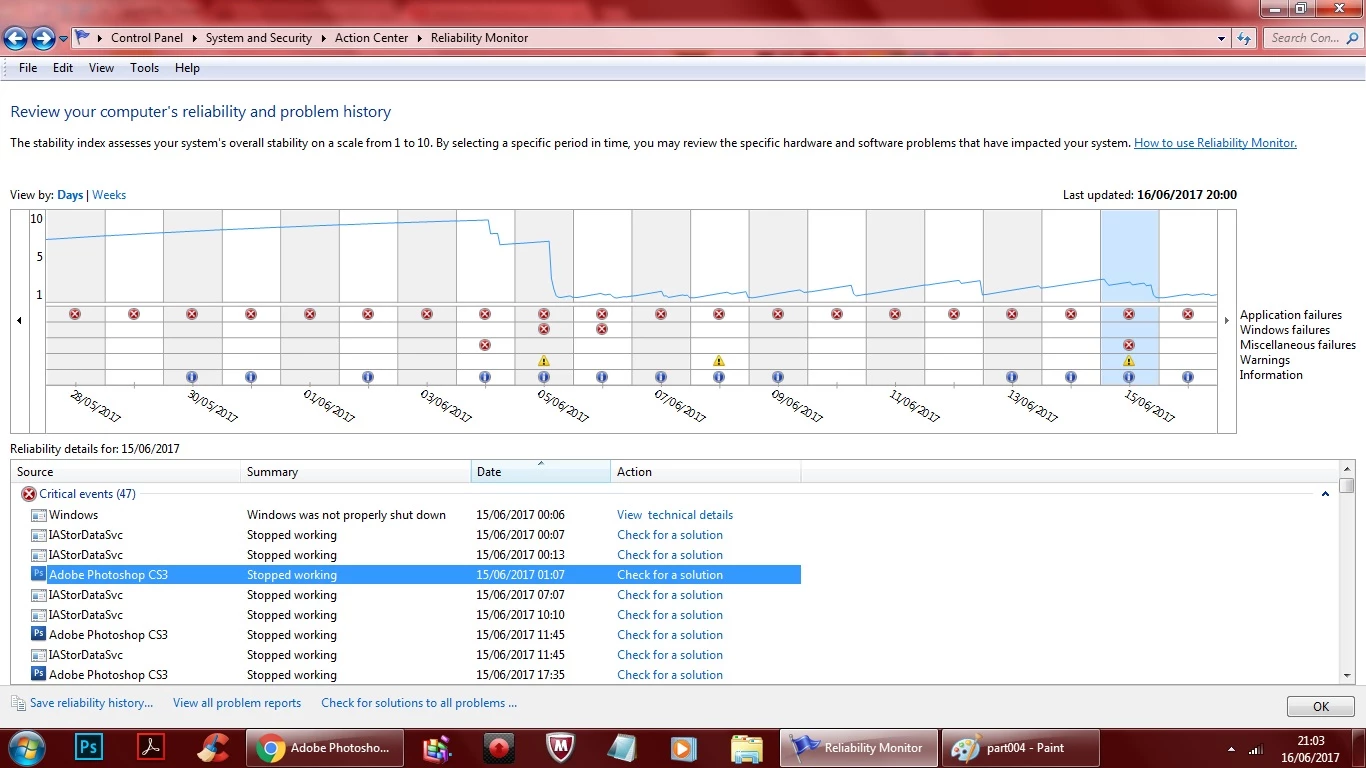Viewport: 1366px width, 768px height.
Task: Click the miscellaneous failure icon on 15/06/2017
Action: (1129, 345)
